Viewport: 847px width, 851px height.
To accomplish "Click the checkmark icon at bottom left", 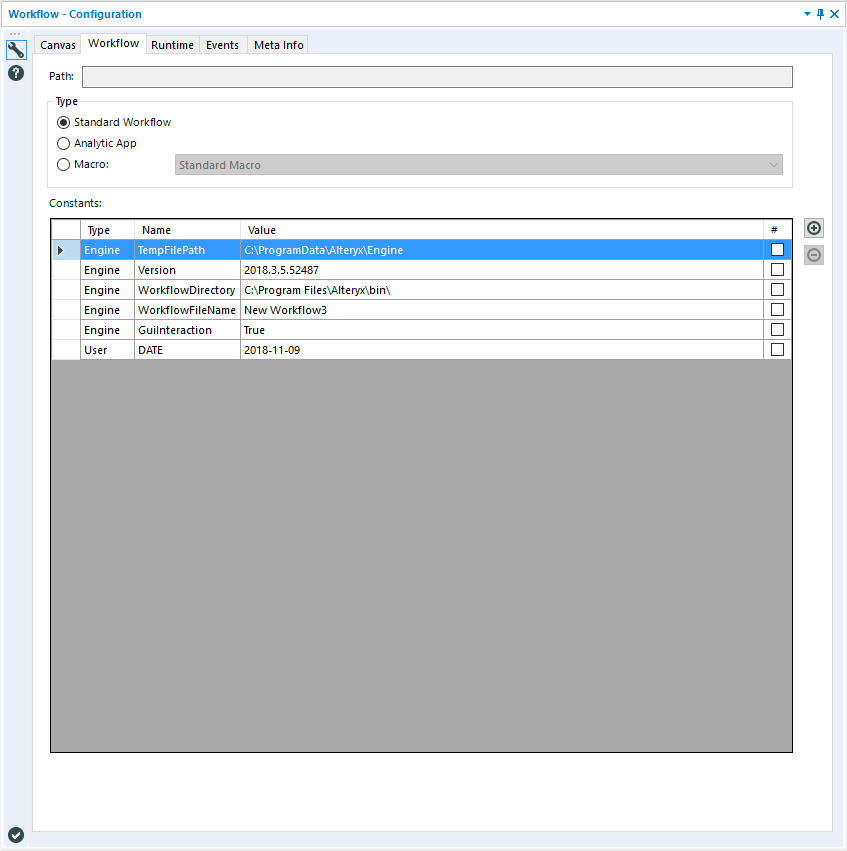I will [16, 834].
